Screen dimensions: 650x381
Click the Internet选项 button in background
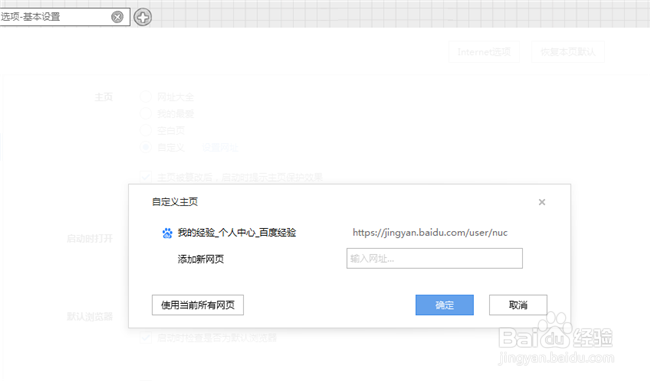click(x=484, y=52)
